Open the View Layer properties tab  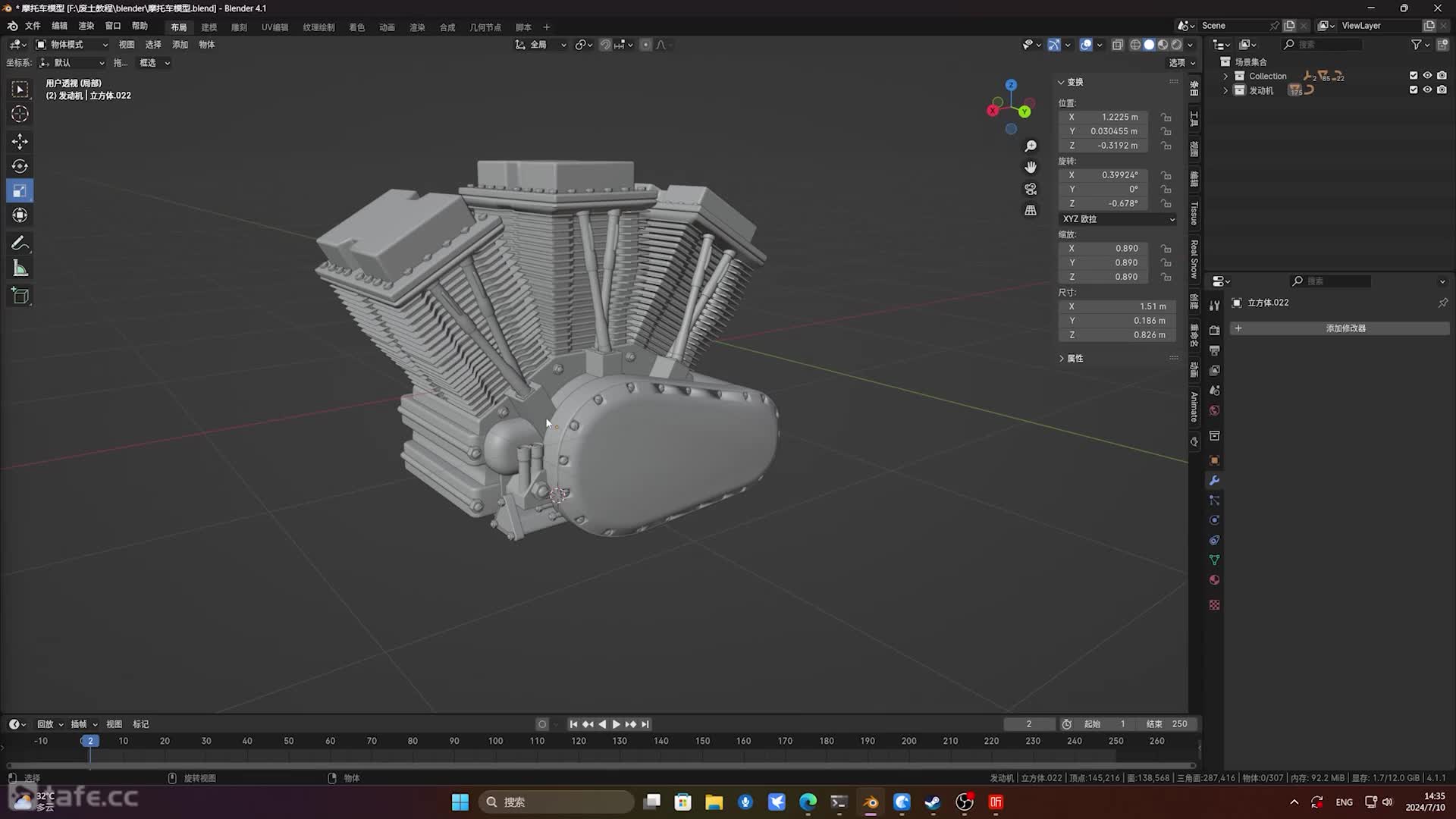pyautogui.click(x=1214, y=370)
